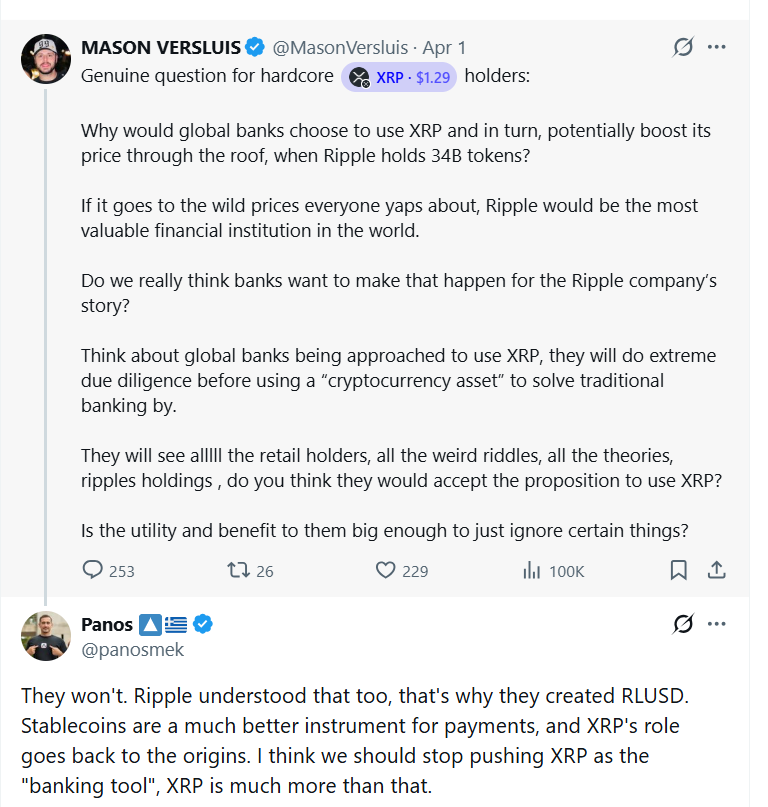
Task: Click the Grok icon on Panos's reply
Action: (684, 624)
